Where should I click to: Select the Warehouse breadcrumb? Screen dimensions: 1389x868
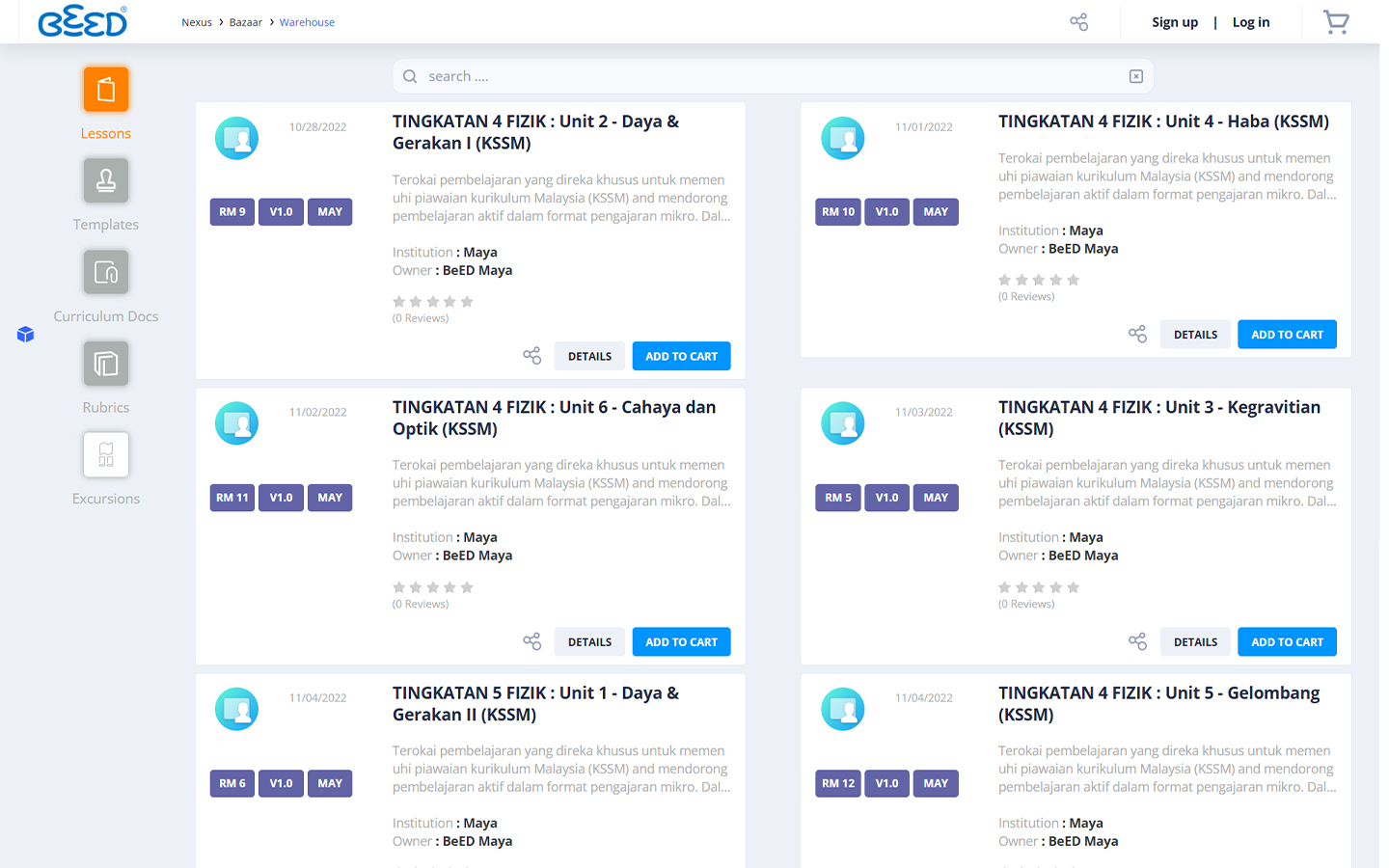[307, 22]
